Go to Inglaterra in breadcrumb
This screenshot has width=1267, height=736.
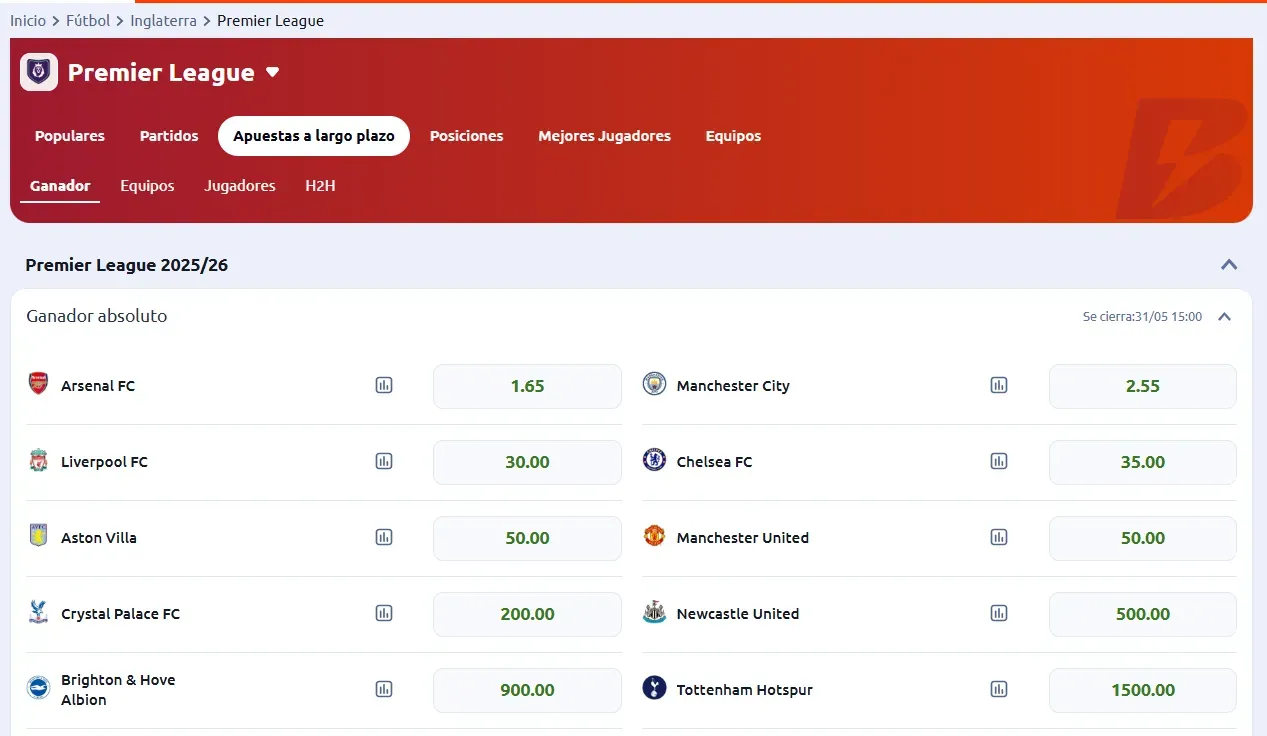click(x=165, y=20)
